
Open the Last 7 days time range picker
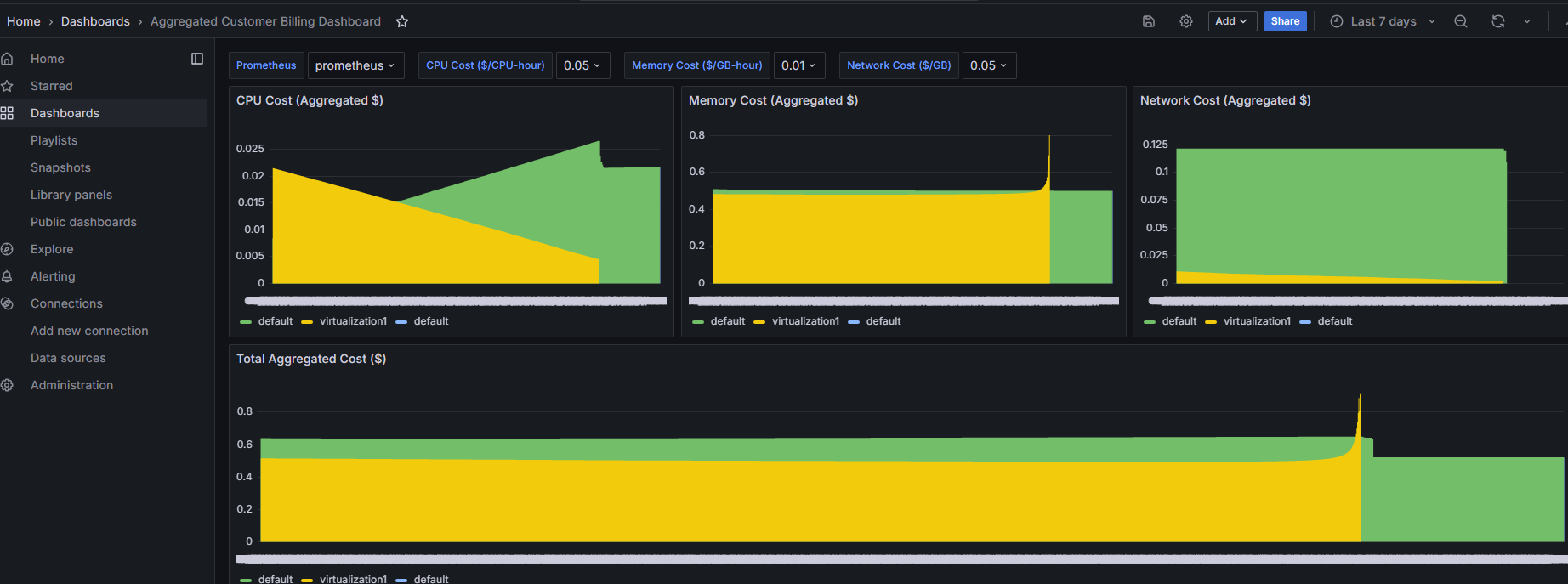[1383, 21]
